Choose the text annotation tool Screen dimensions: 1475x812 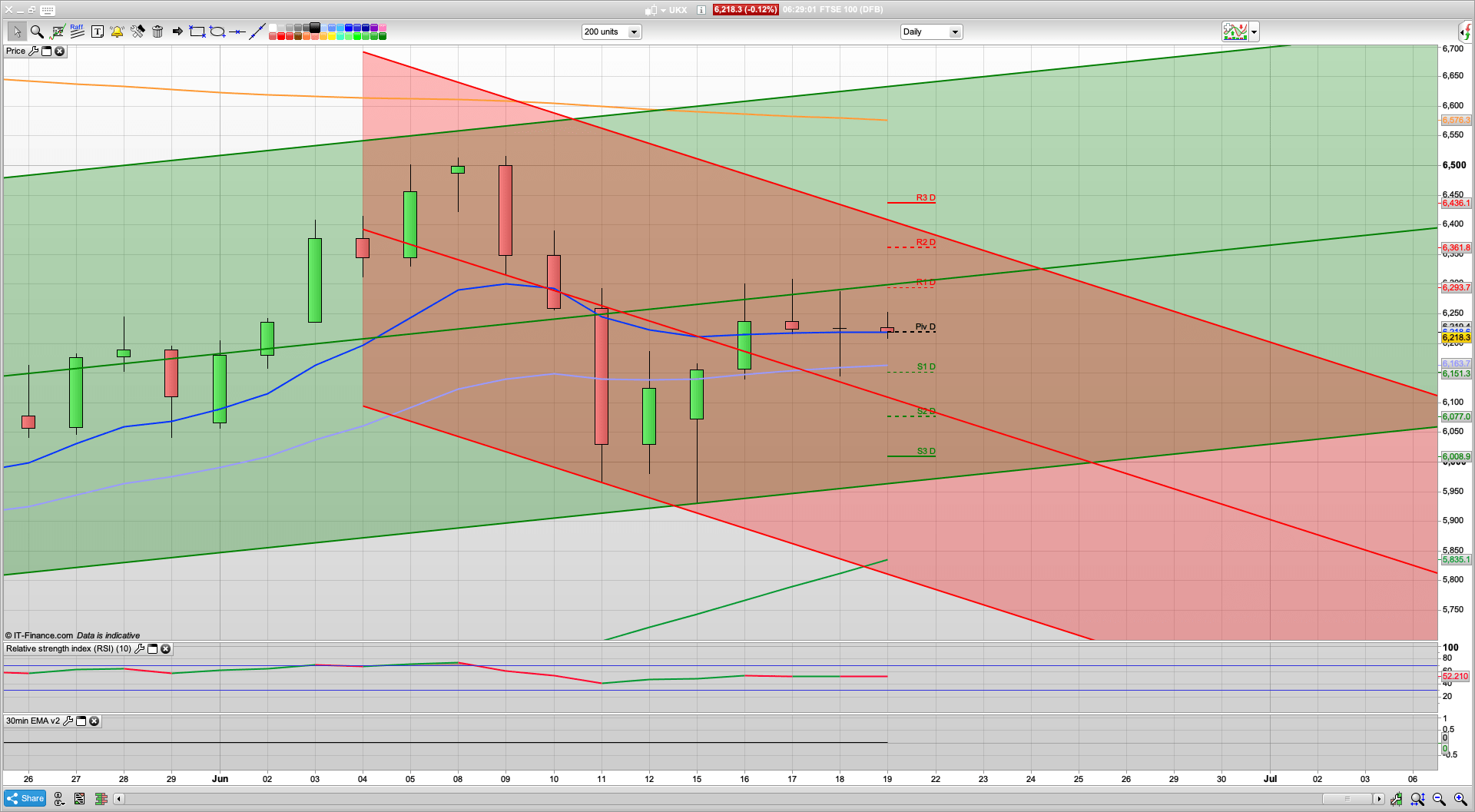(x=98, y=31)
